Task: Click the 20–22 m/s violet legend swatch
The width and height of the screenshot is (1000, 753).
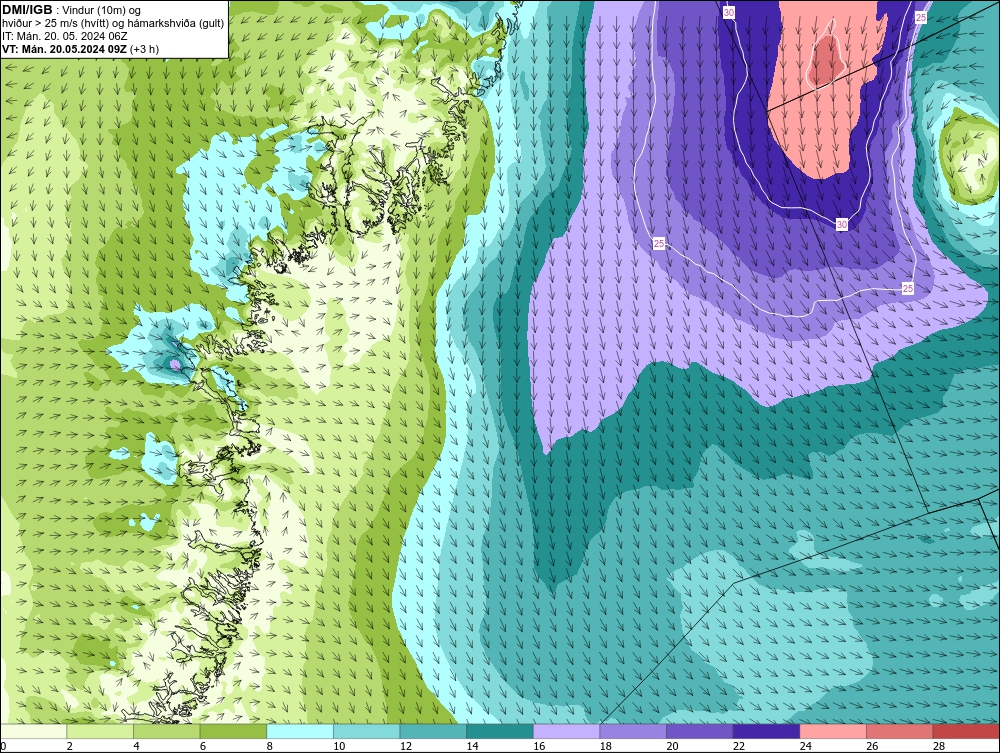Action: (x=700, y=731)
